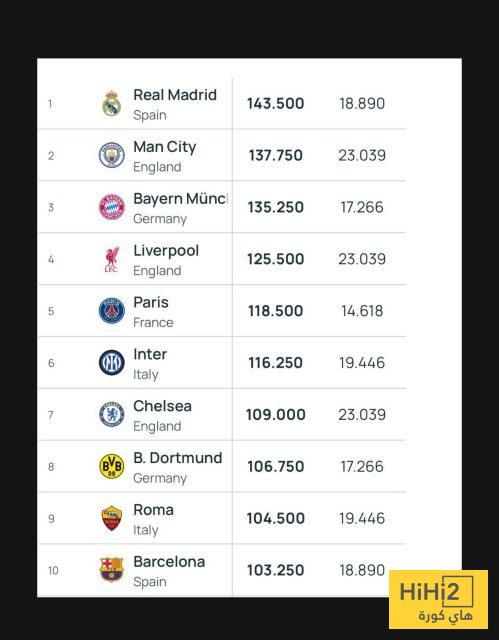Select the Bayern München crest
This screenshot has height=640, width=499.
point(111,207)
